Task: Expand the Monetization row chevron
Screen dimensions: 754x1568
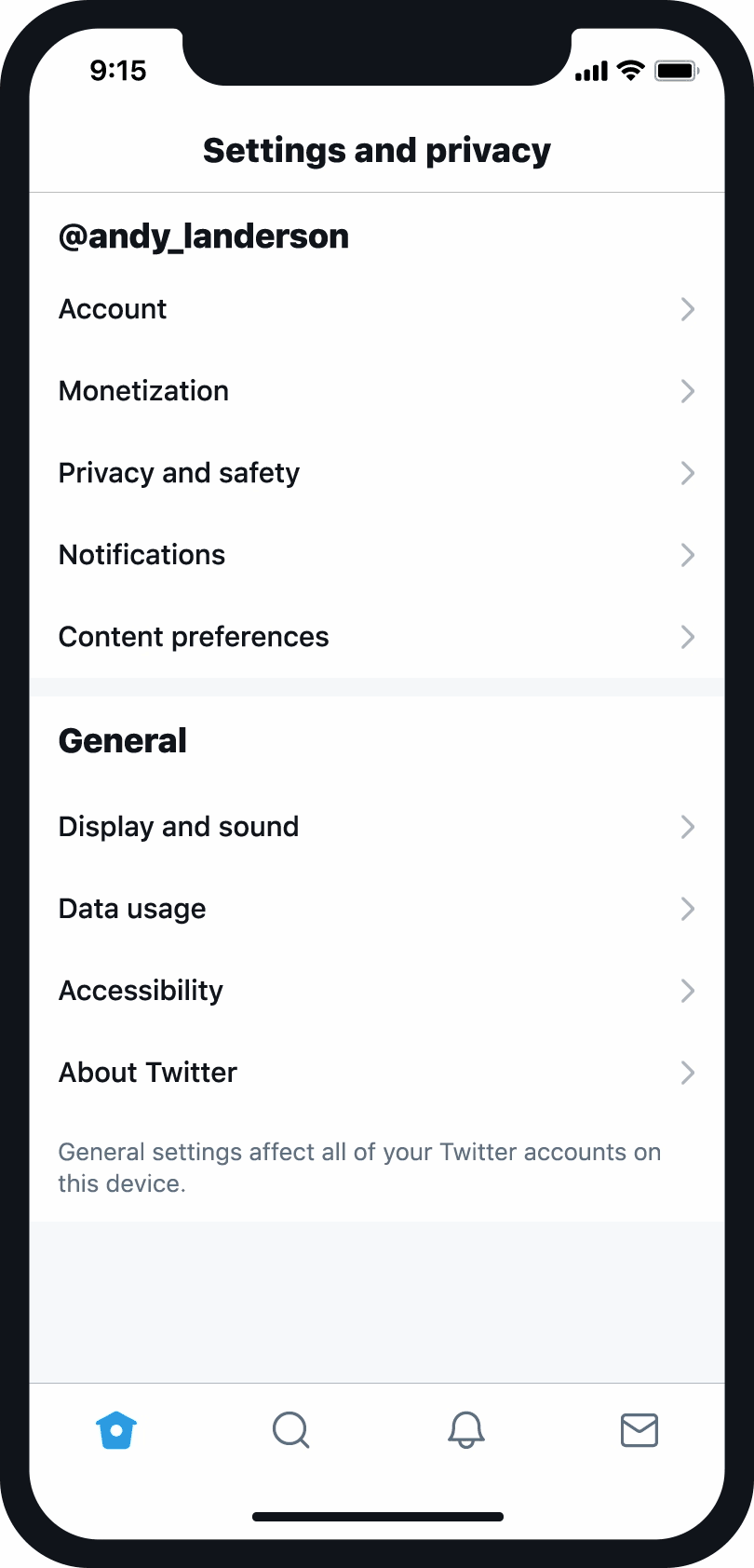Action: click(x=688, y=391)
